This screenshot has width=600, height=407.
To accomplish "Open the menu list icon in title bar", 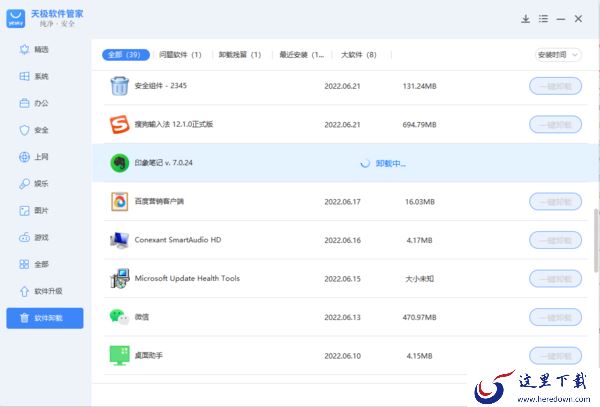I will tap(543, 19).
